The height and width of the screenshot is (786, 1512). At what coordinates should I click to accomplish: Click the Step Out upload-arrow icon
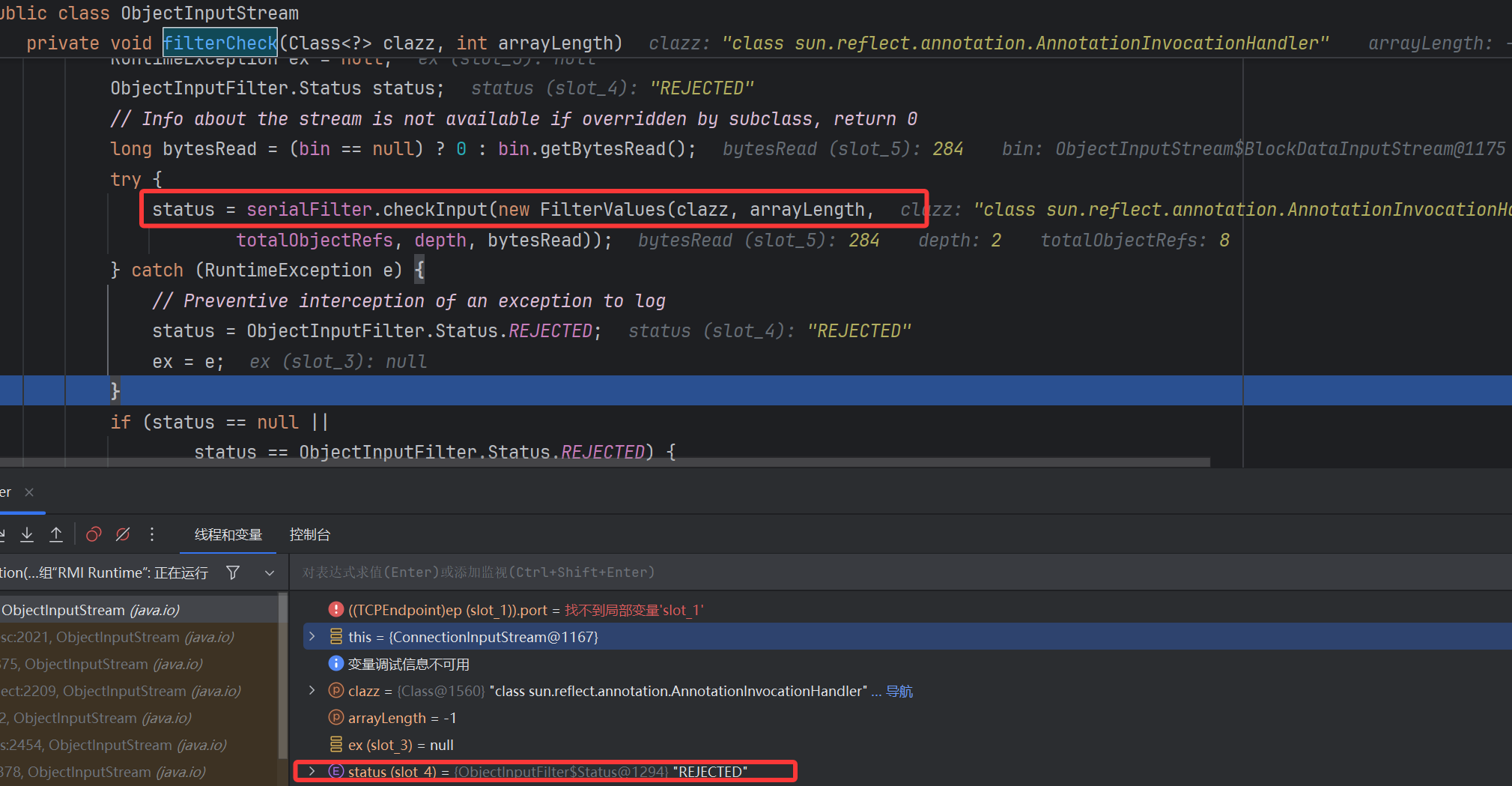coord(56,534)
